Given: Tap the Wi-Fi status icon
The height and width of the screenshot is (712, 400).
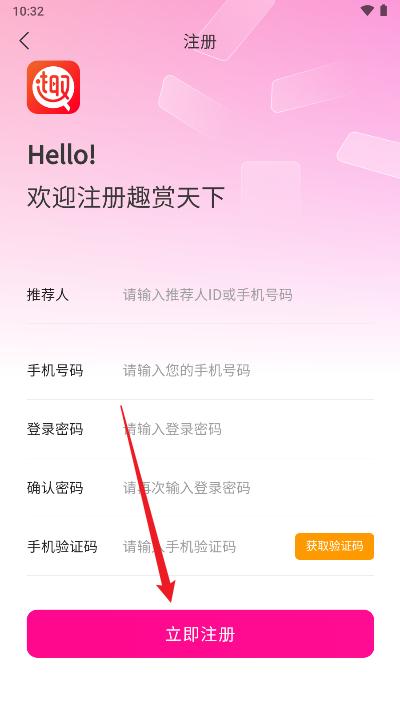Looking at the screenshot, I should click(x=366, y=11).
